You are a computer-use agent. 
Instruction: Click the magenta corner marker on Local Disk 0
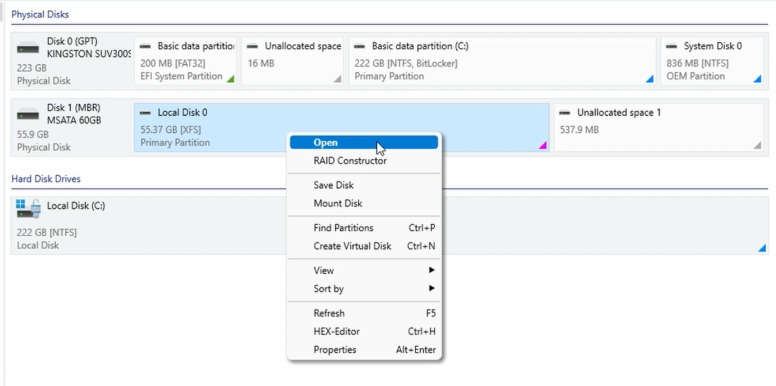coord(543,145)
